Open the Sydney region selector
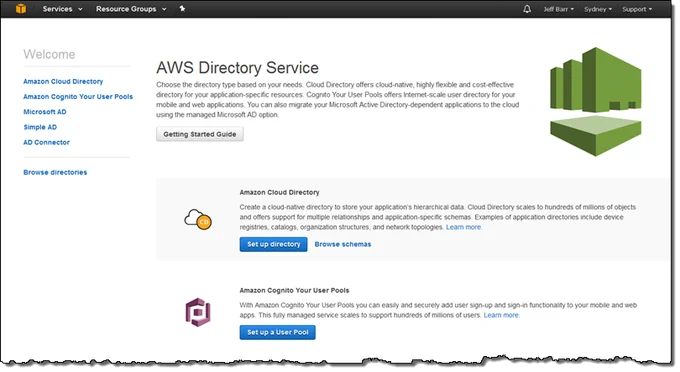680x372 pixels. [598, 9]
